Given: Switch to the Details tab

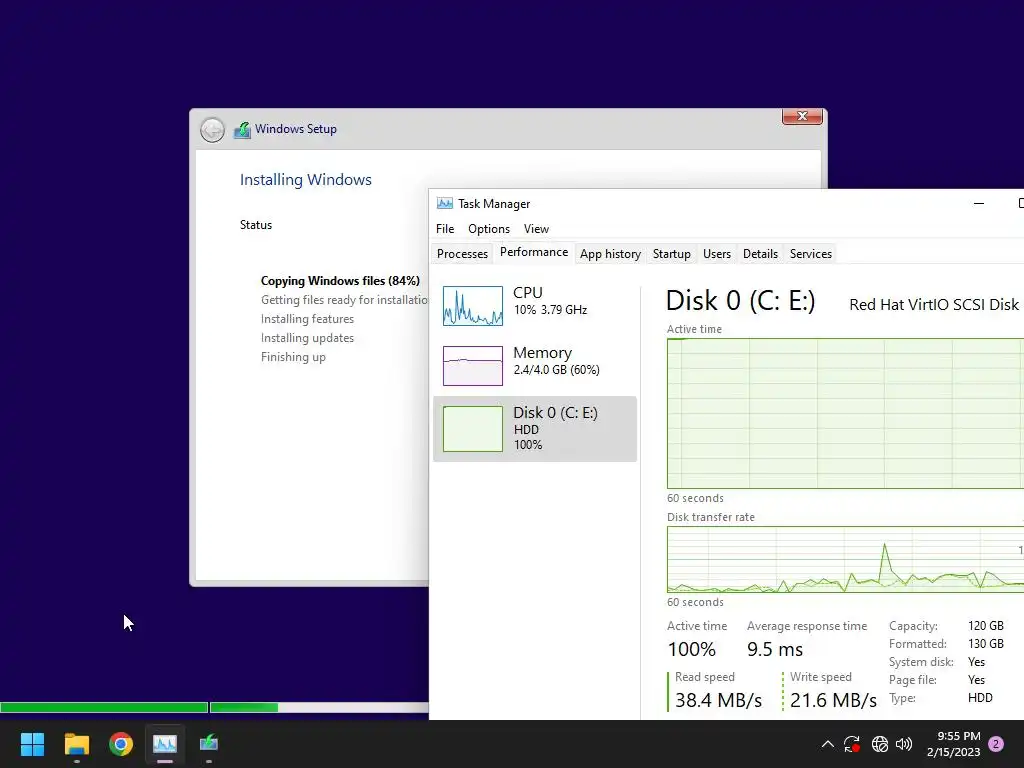Looking at the screenshot, I should pos(760,254).
